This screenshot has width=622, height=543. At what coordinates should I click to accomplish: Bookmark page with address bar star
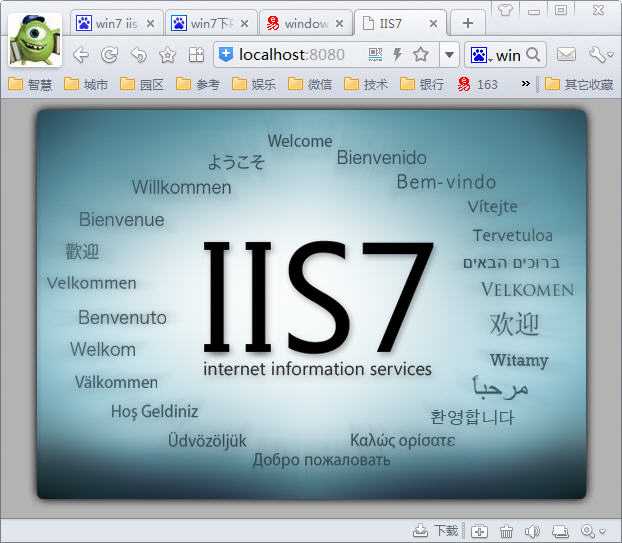coord(420,54)
